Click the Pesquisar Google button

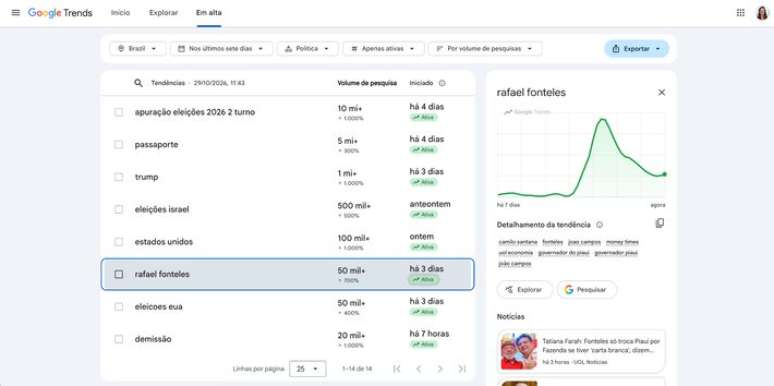[x=586, y=290]
